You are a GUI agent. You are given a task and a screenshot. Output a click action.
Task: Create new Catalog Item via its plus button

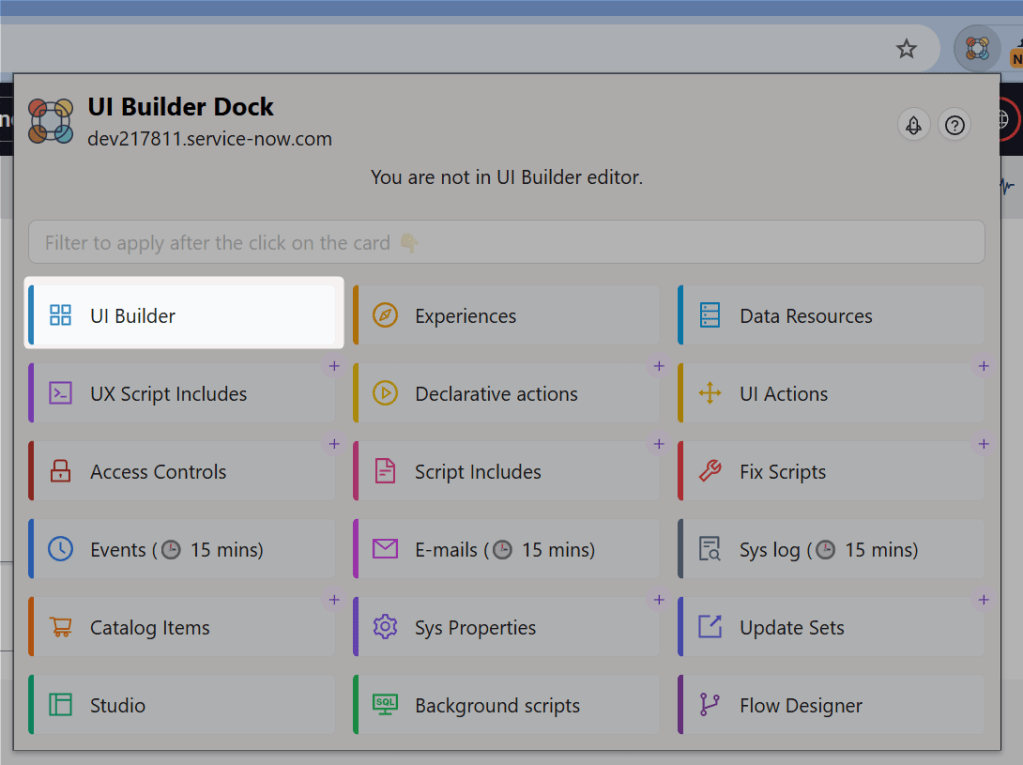[x=334, y=600]
